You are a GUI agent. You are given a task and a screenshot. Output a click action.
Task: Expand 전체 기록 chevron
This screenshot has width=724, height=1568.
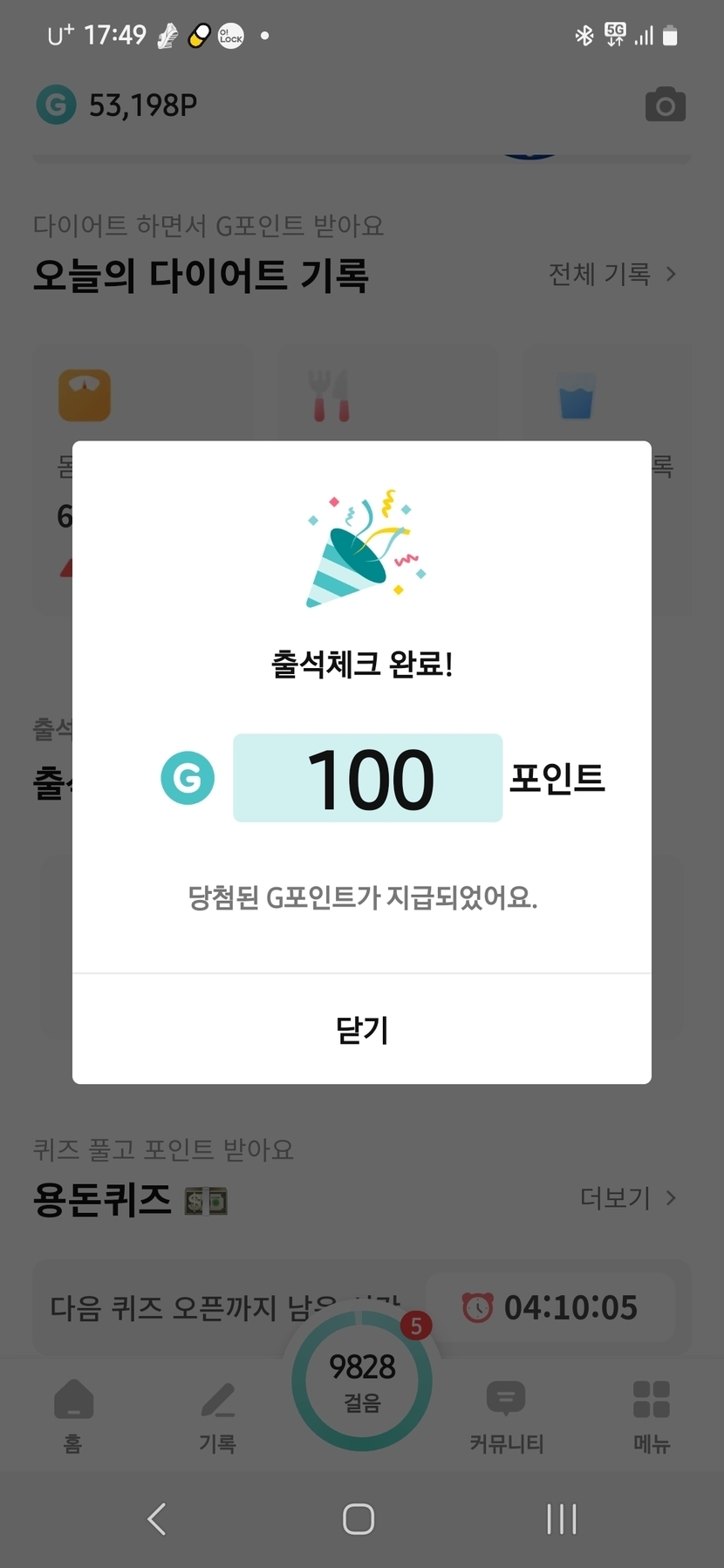click(670, 275)
